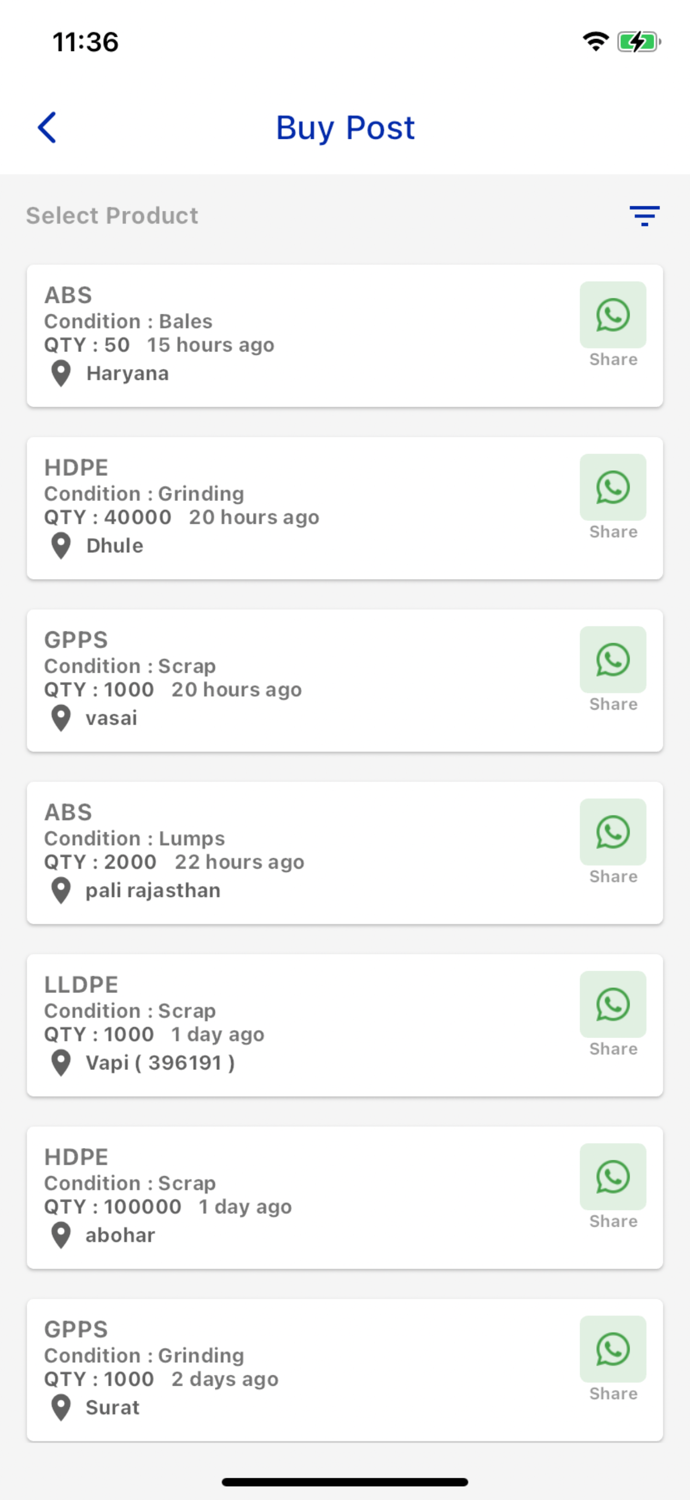Image resolution: width=690 pixels, height=1500 pixels.
Task: Click the Share label under the ABS Bales card
Action: tap(612, 359)
